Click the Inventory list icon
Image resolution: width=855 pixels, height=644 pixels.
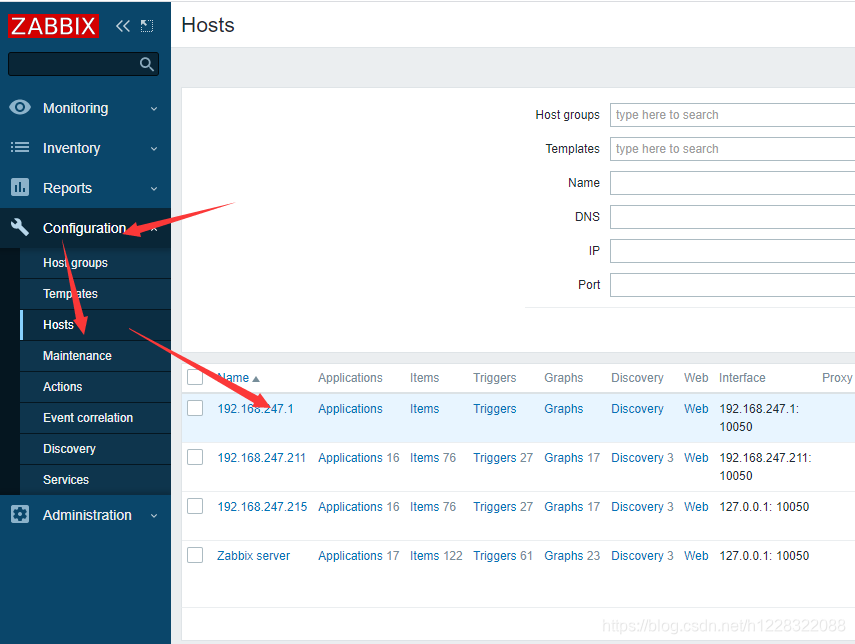[20, 147]
